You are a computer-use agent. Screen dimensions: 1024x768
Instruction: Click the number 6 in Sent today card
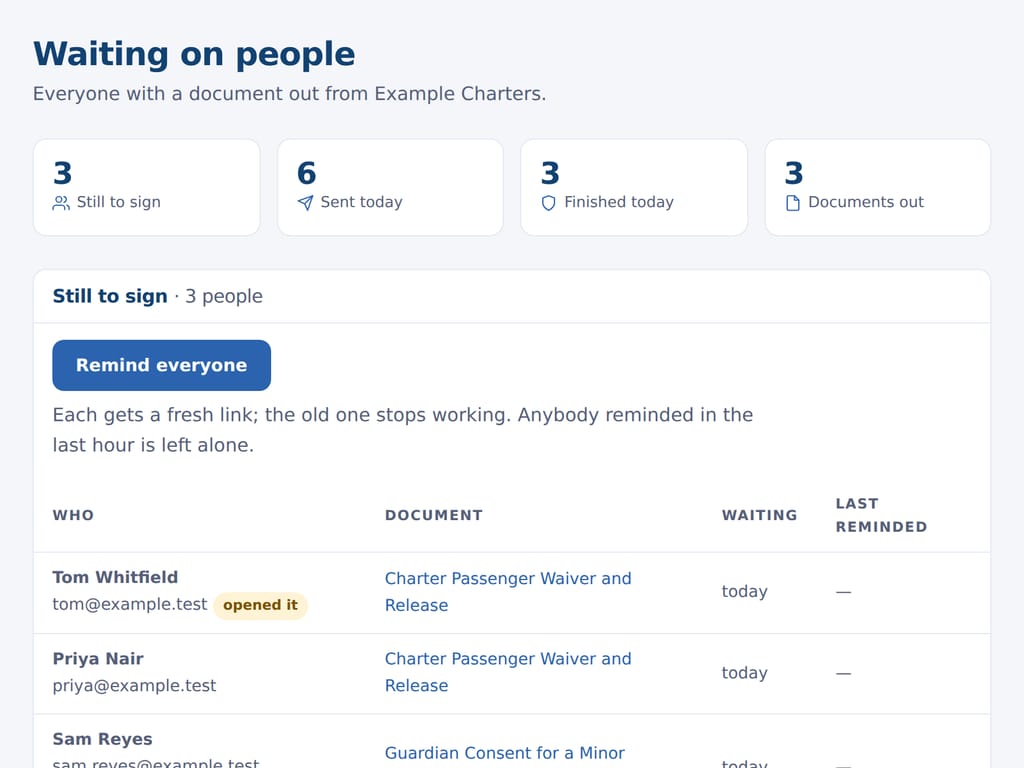coord(306,174)
